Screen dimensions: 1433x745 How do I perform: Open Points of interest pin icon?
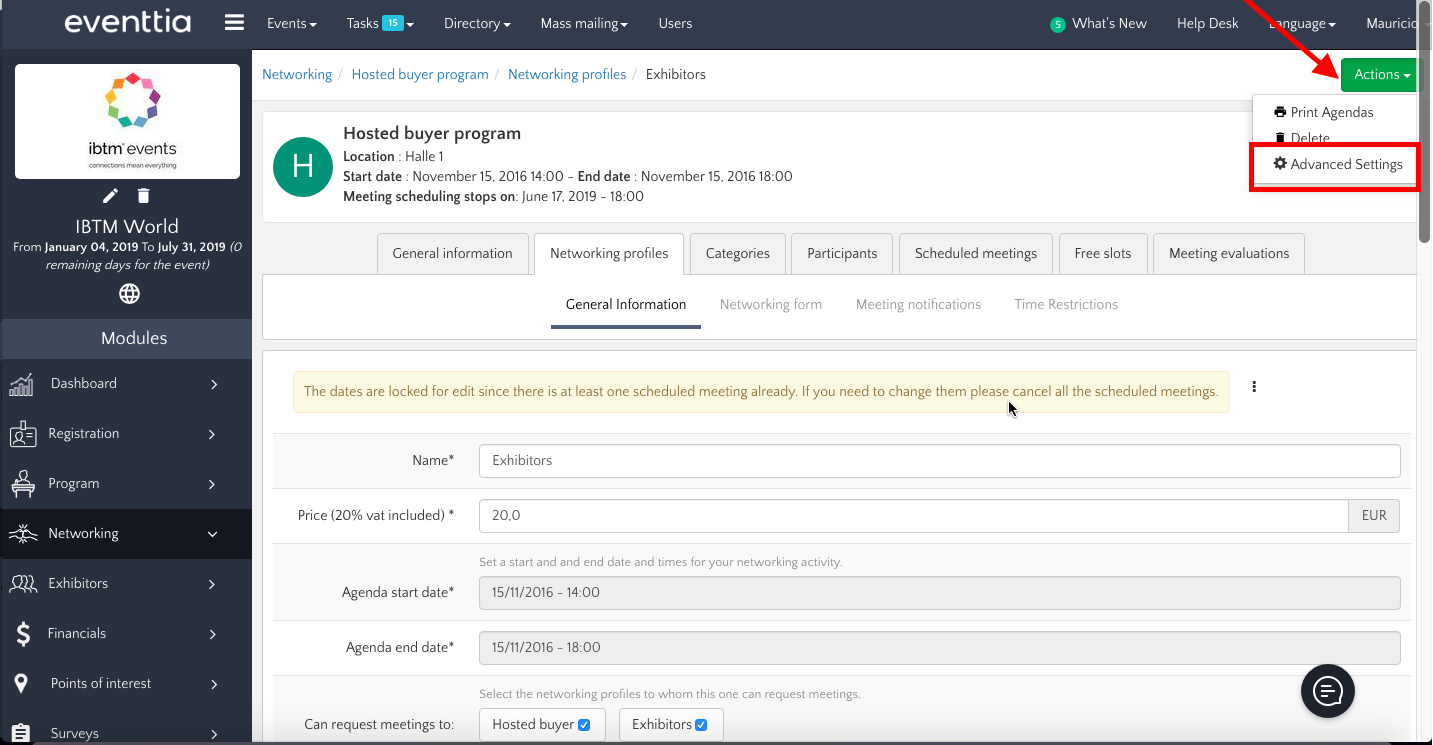tap(20, 683)
